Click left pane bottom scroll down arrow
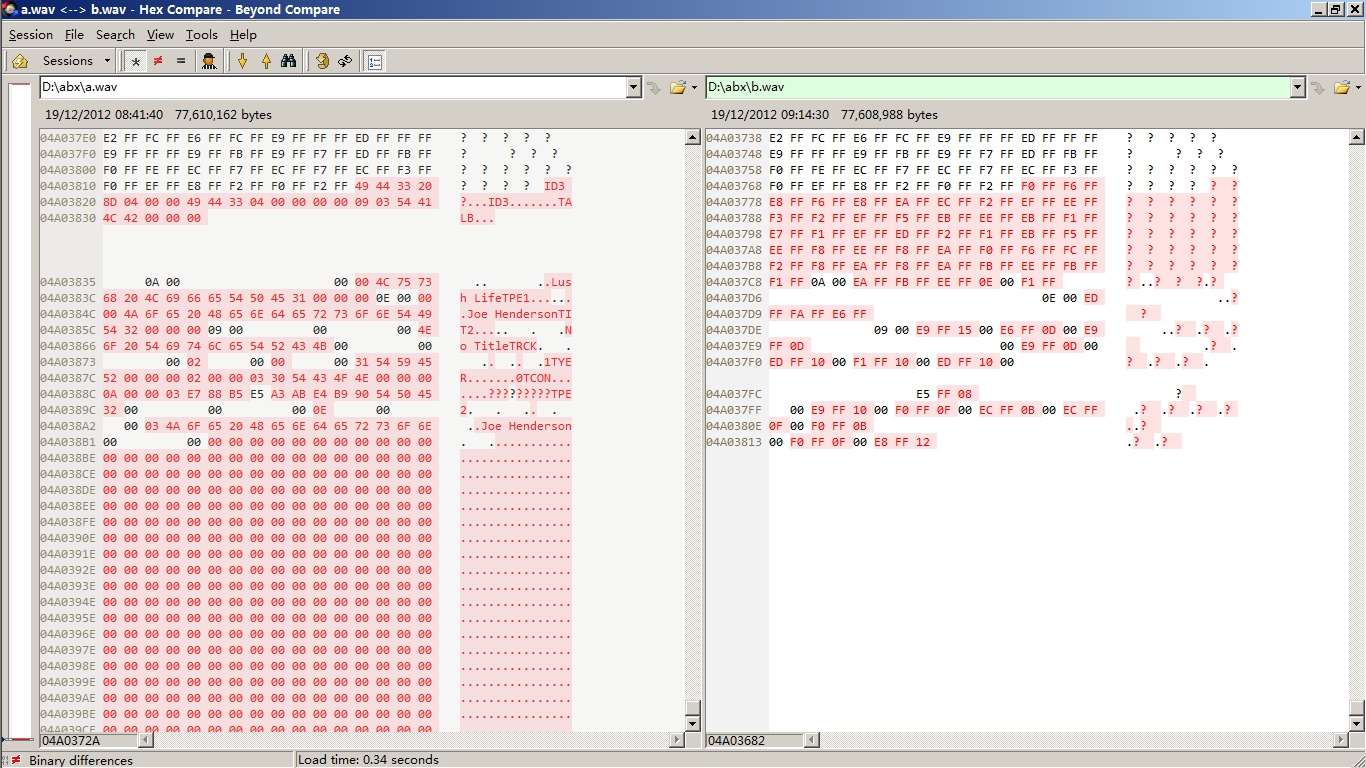This screenshot has height=768, width=1366. 693,723
